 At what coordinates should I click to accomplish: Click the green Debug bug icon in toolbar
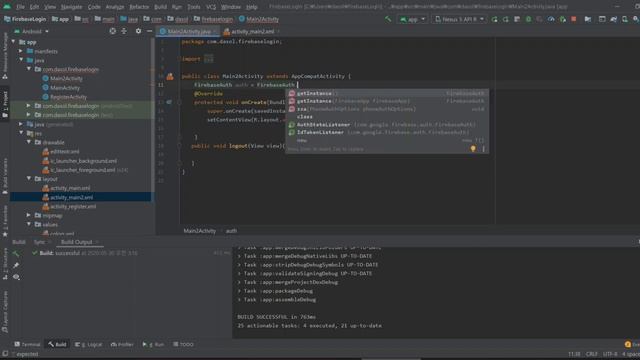coord(528,19)
